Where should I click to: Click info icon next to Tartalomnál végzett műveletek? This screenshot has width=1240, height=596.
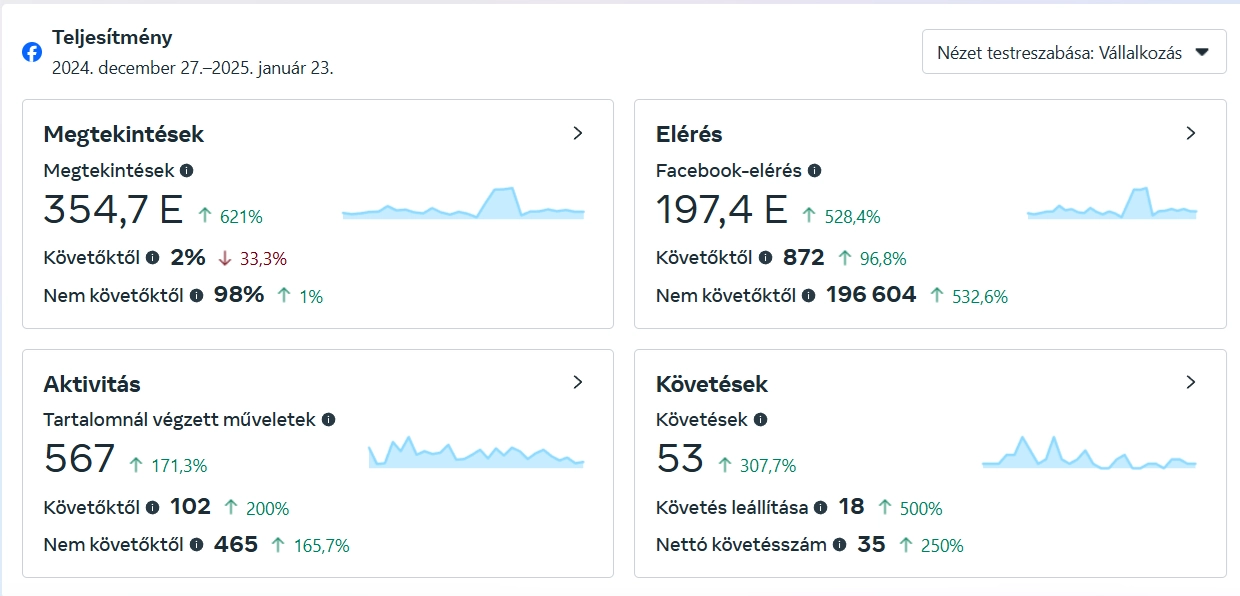(328, 420)
